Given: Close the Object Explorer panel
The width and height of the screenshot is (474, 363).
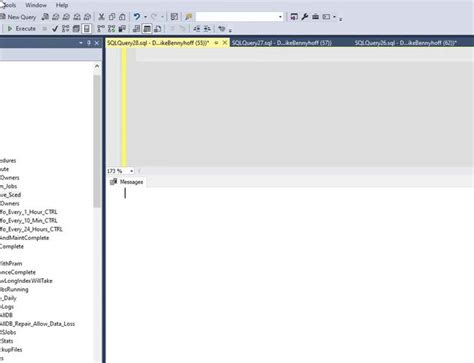Looking at the screenshot, I should 97,43.
